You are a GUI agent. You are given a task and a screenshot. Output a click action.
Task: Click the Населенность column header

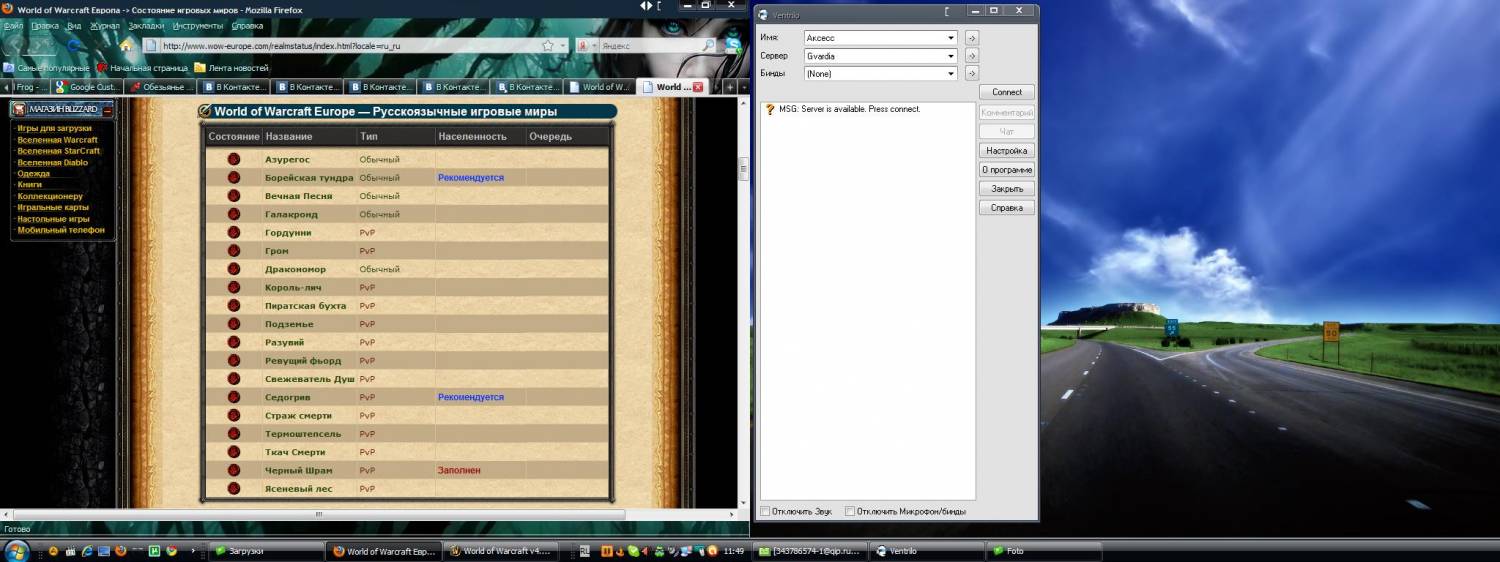tap(472, 136)
